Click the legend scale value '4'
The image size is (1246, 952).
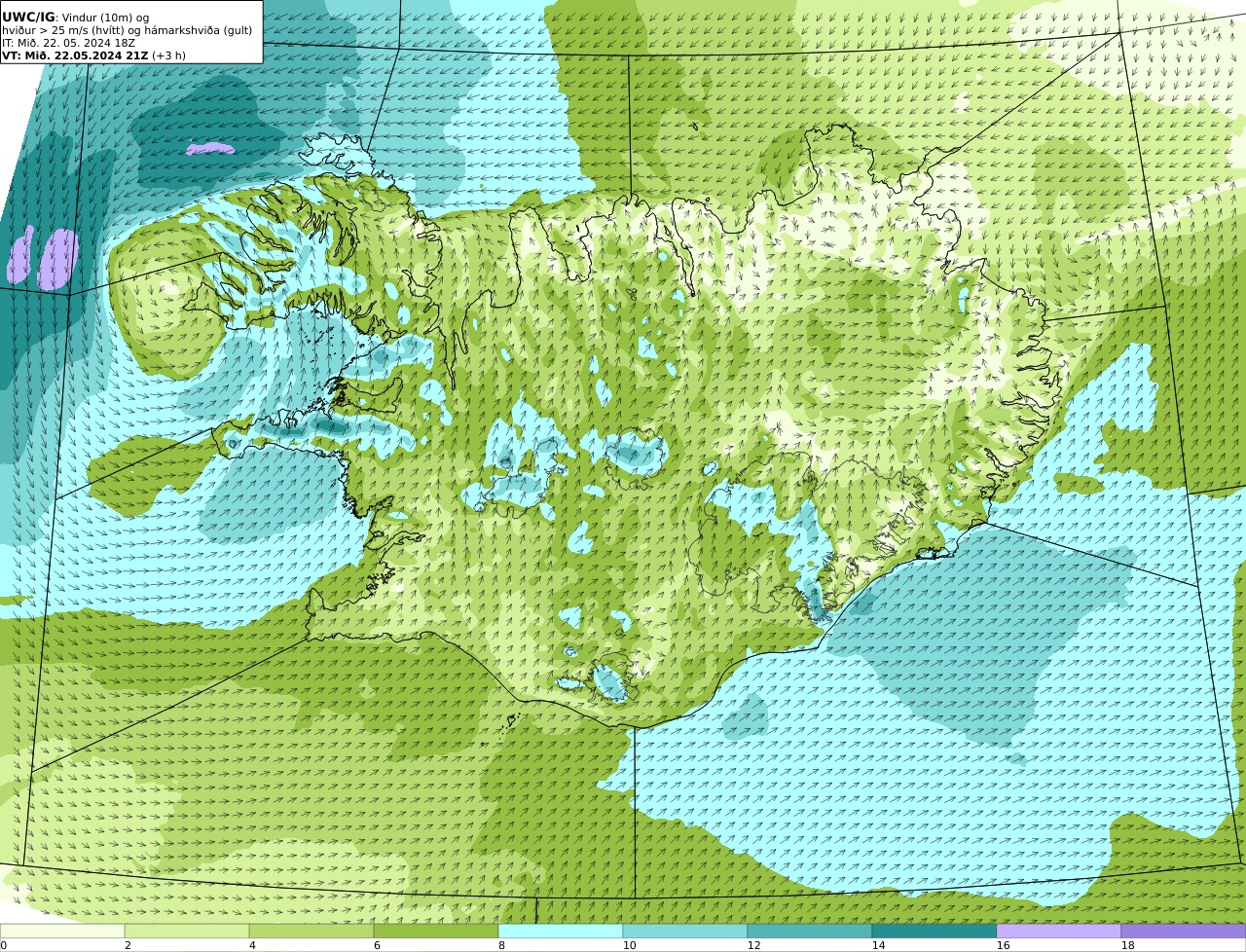[252, 945]
